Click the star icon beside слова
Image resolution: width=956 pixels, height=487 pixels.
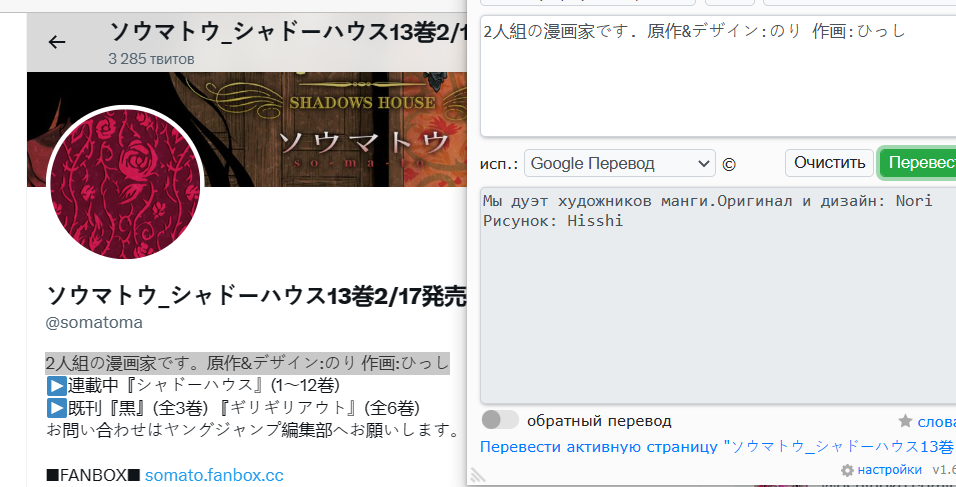coord(905,421)
